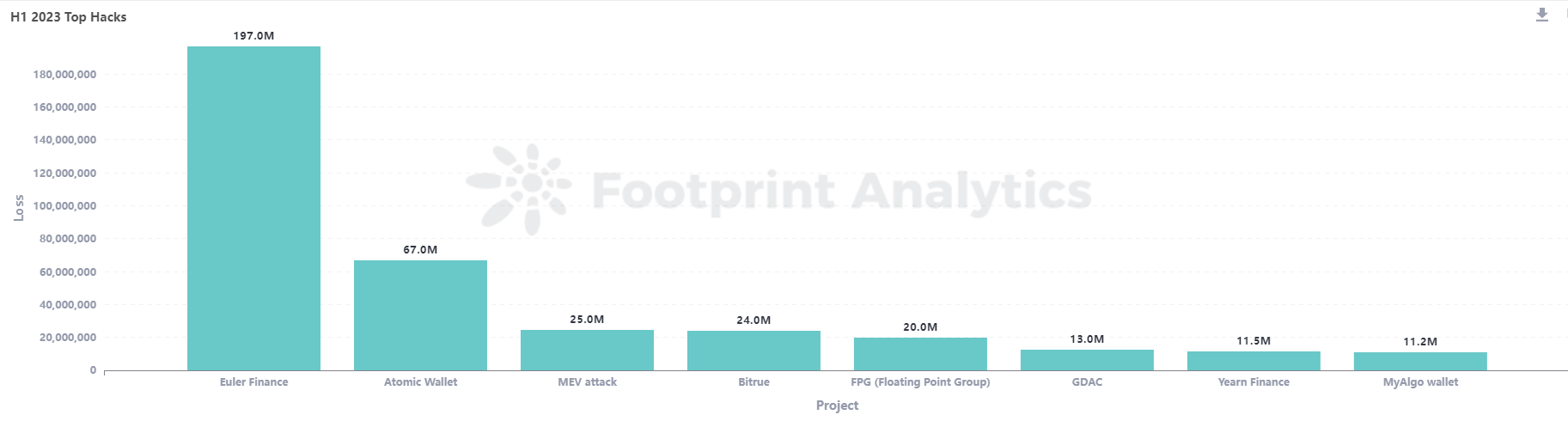1568x421 pixels.
Task: Click the Loss y-axis title
Action: point(19,208)
